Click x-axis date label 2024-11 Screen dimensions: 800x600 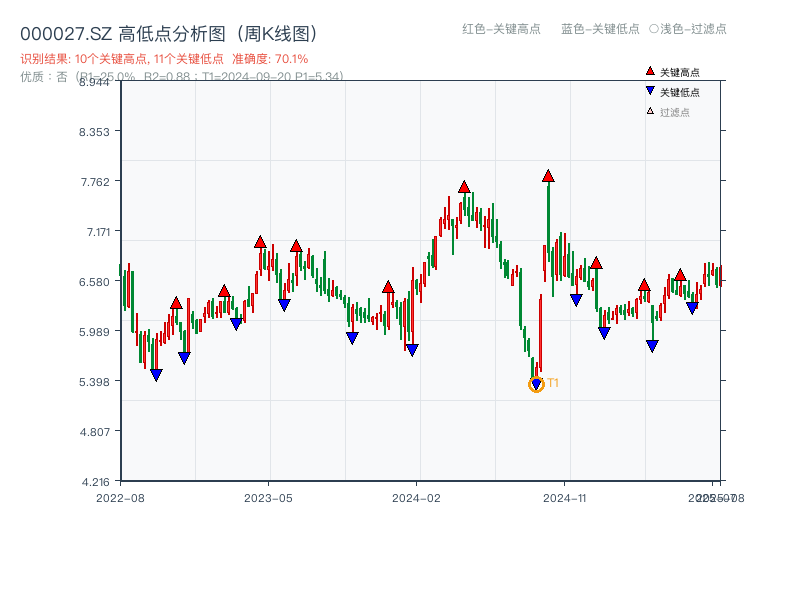[x=565, y=498]
